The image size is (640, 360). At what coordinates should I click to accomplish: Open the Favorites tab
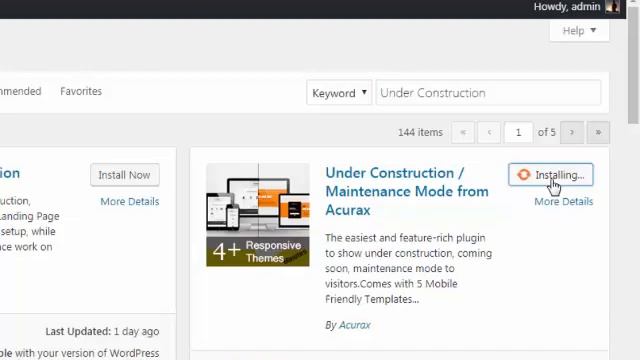click(81, 91)
